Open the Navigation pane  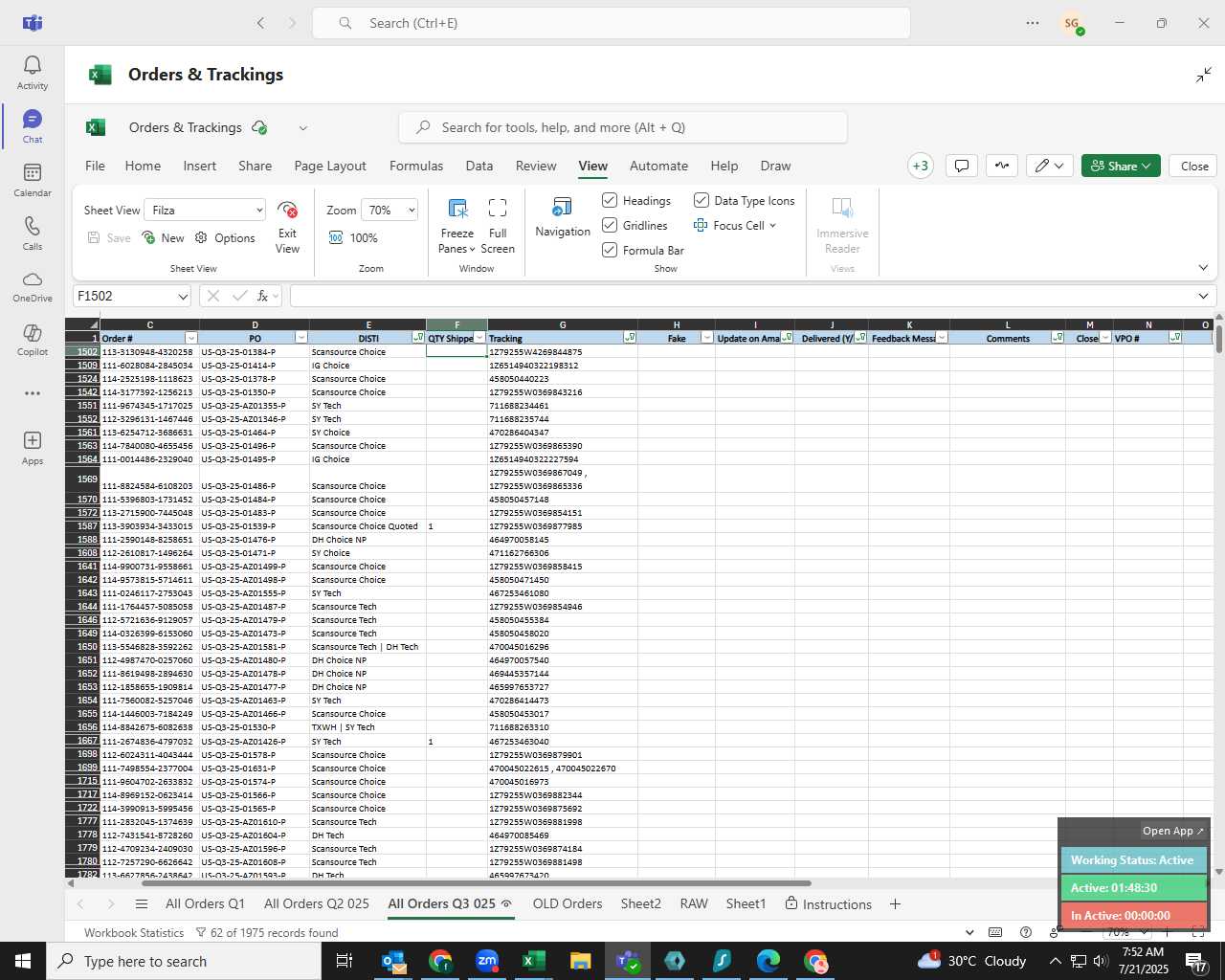pos(563,217)
